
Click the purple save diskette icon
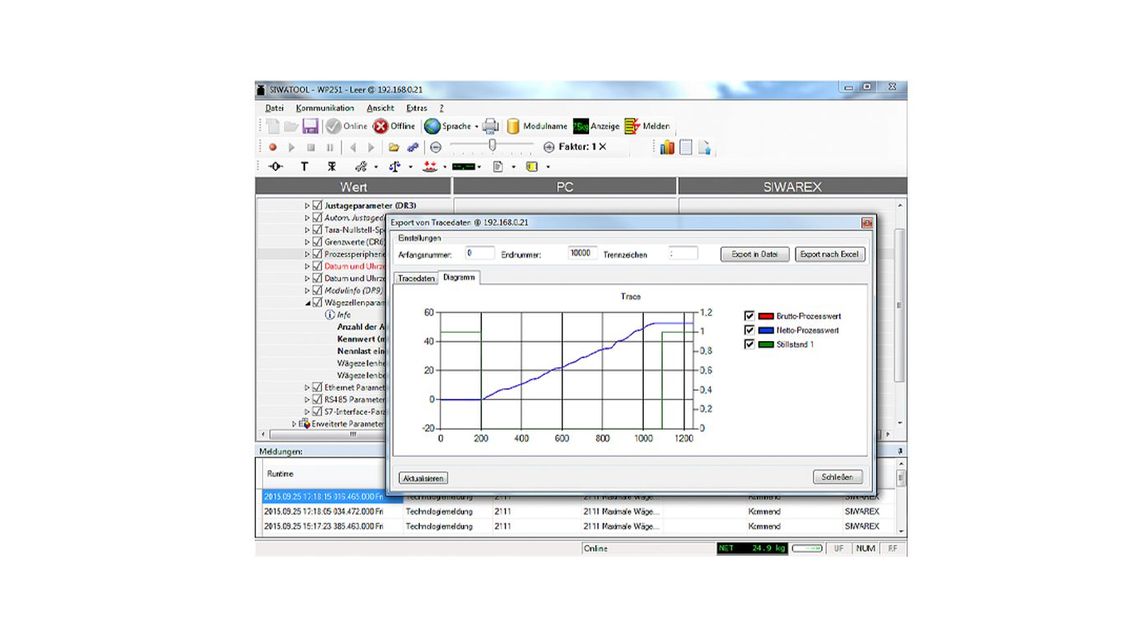coord(310,126)
